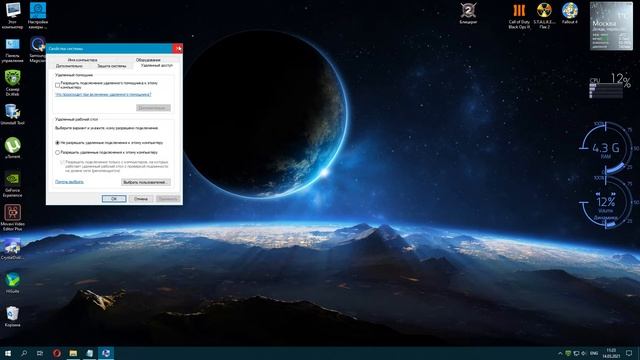Open the Windows Start menu

pyautogui.click(x=8, y=353)
